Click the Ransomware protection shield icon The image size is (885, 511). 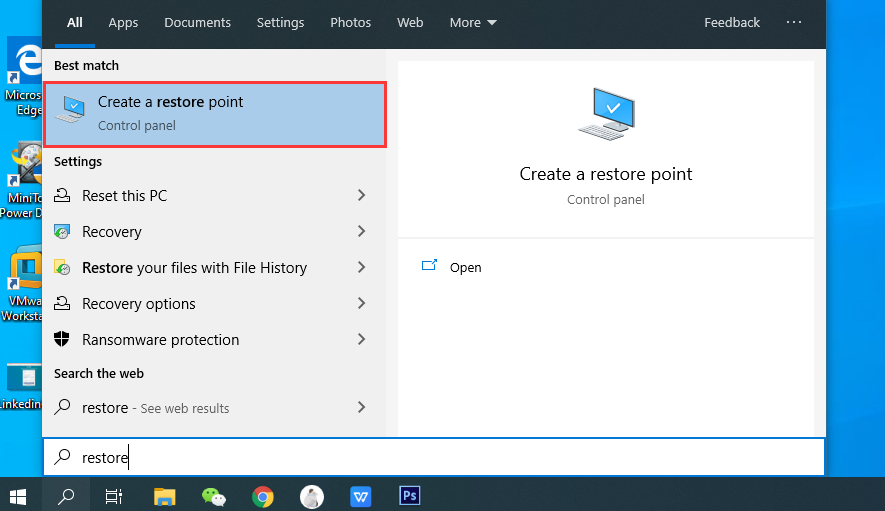[62, 339]
